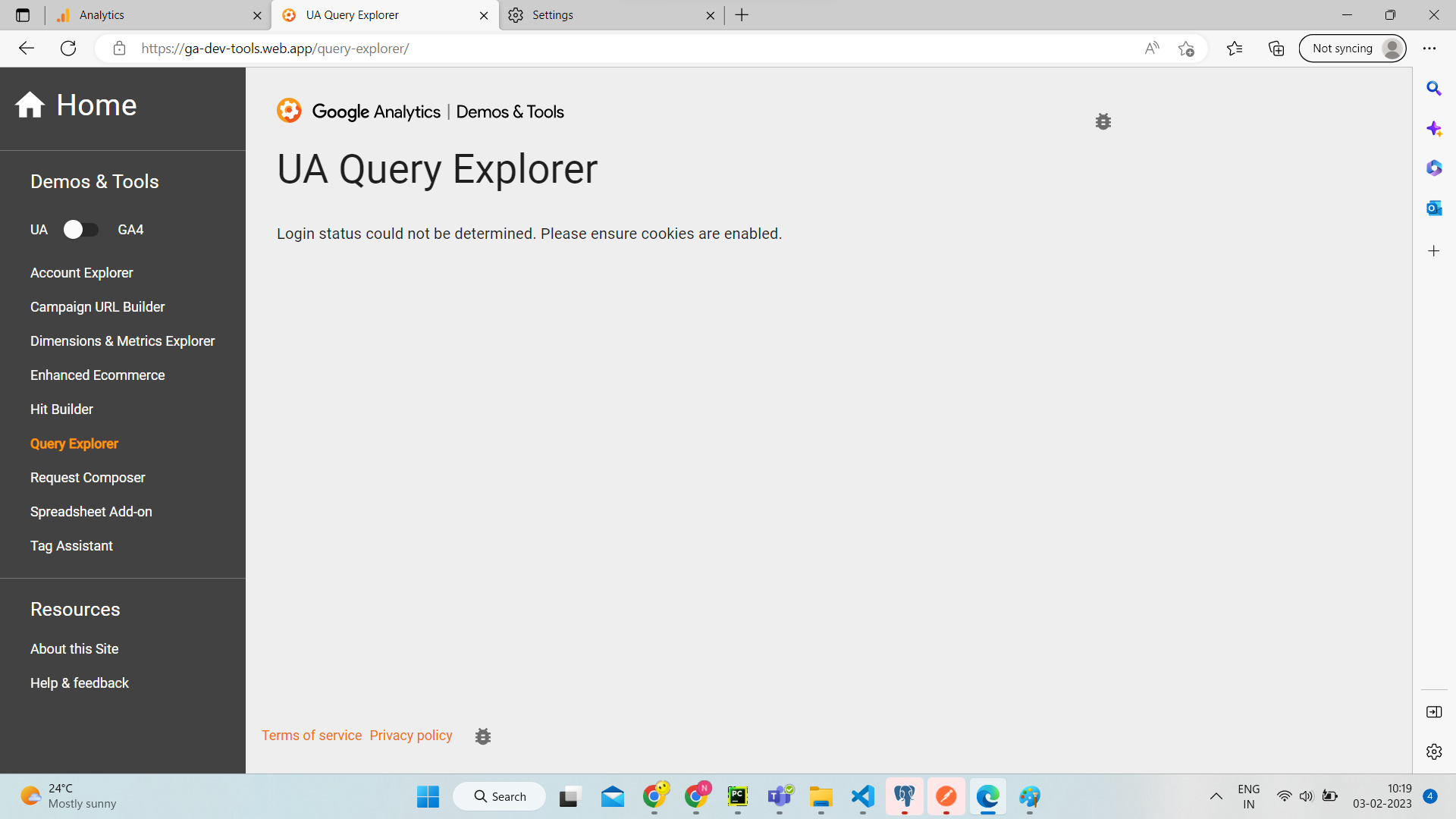Screen dimensions: 1456x819
Task: Click the bug icon beside Privacy policy
Action: (x=483, y=736)
